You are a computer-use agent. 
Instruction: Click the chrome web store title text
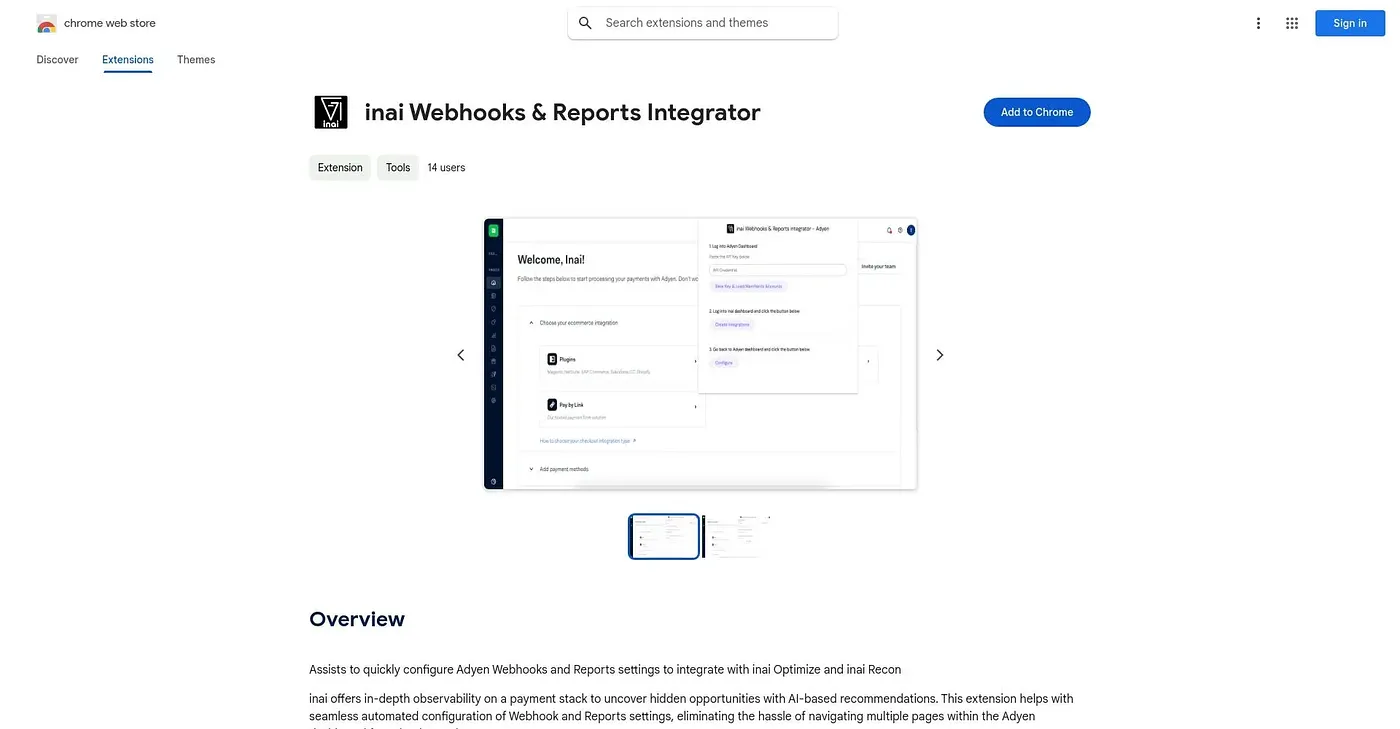pos(110,23)
